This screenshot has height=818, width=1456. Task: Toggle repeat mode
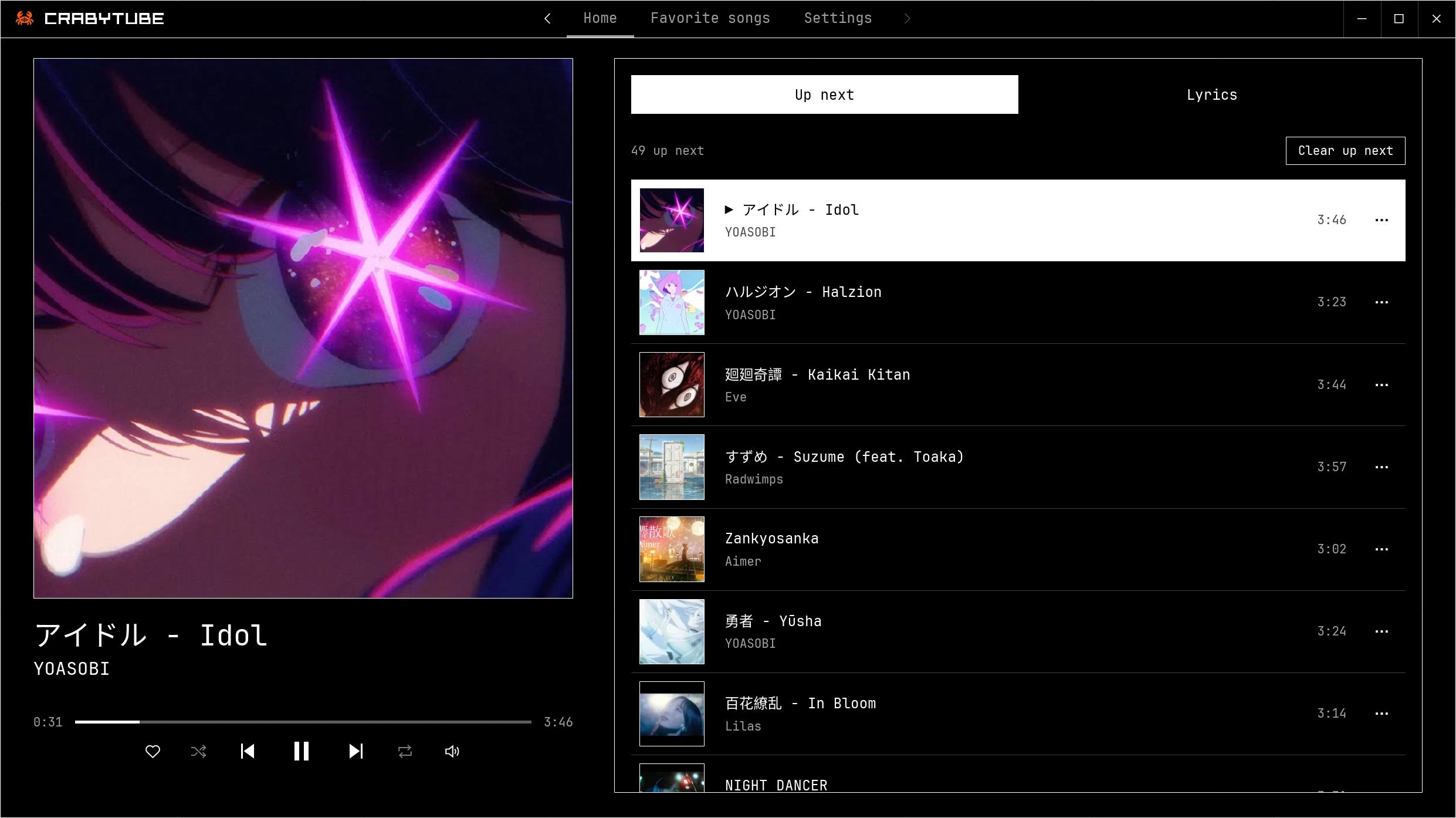tap(405, 751)
